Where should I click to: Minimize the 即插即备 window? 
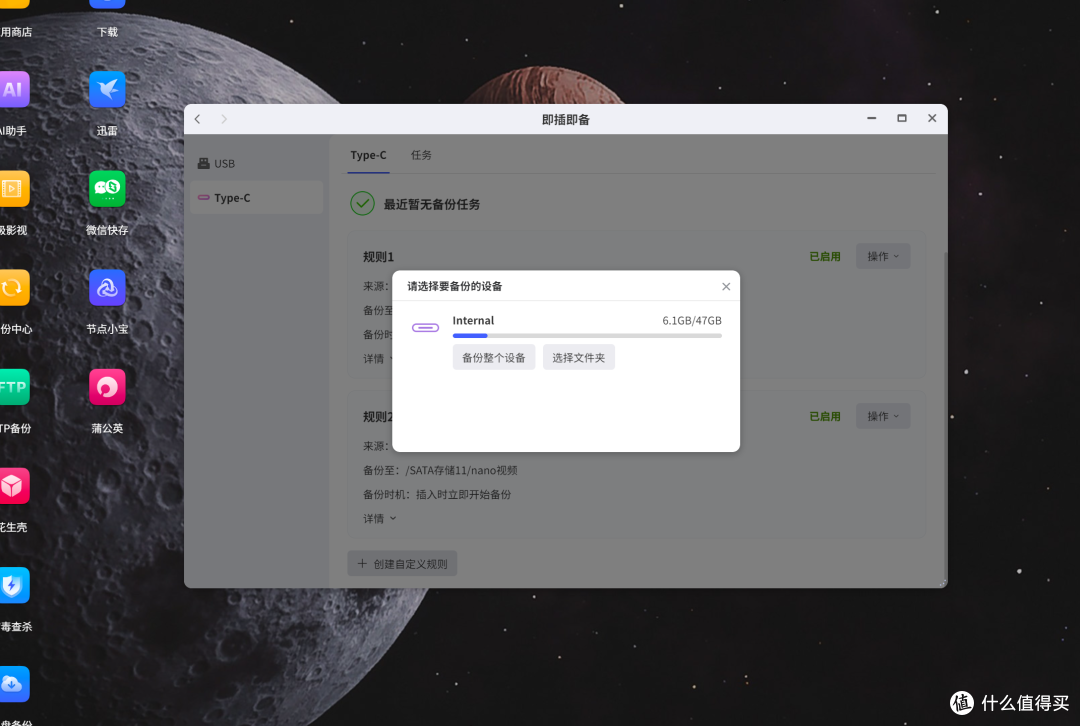coord(871,118)
